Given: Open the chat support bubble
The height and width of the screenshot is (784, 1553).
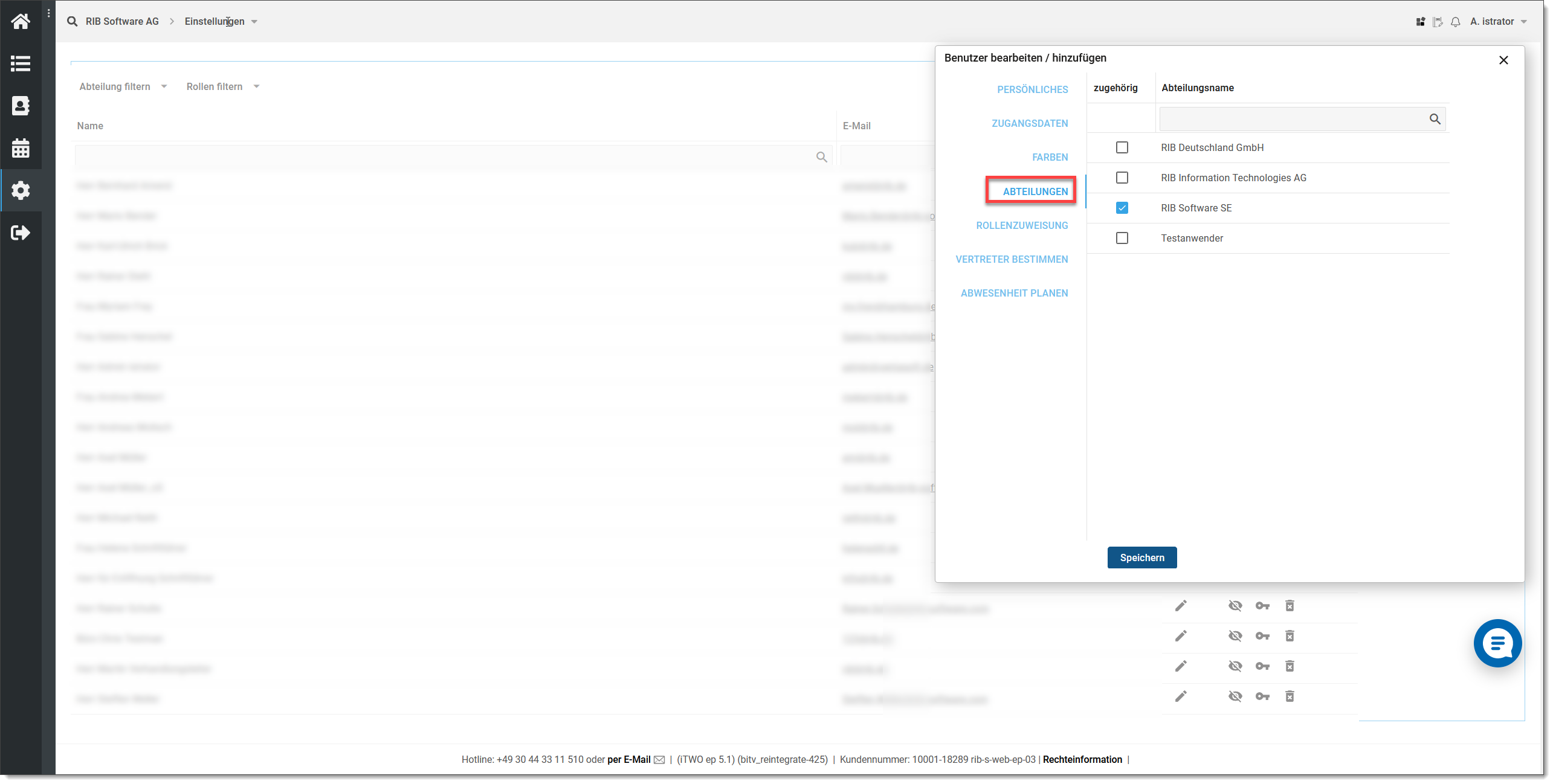Looking at the screenshot, I should coord(1497,643).
